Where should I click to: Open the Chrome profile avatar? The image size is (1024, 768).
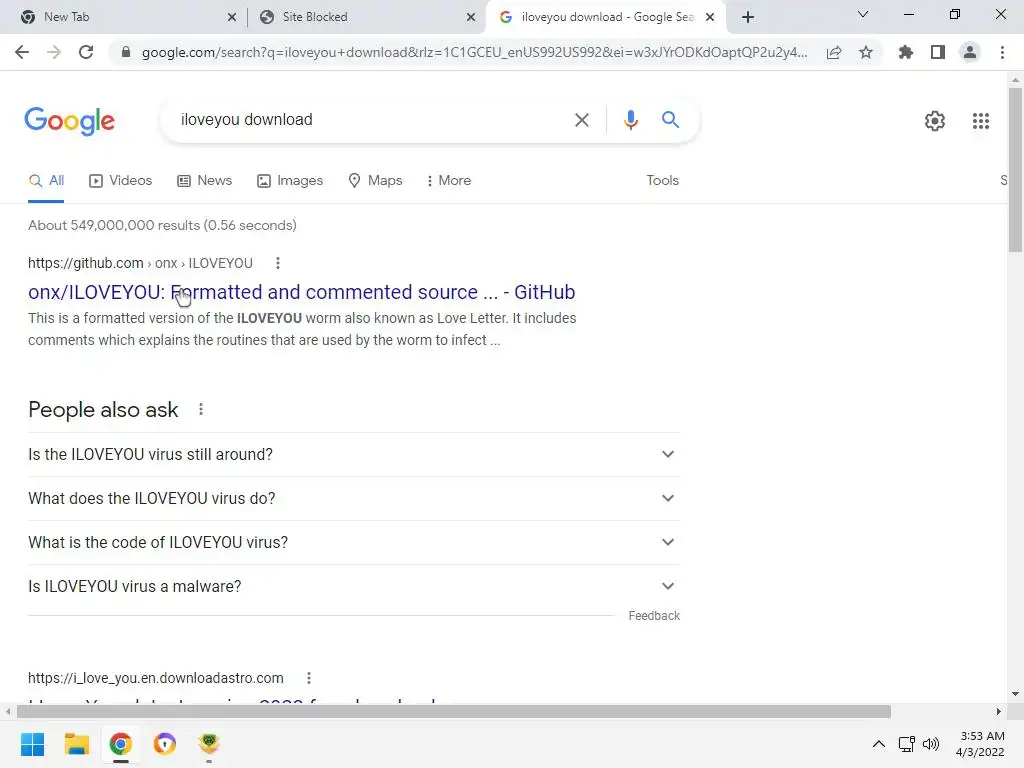coord(970,52)
